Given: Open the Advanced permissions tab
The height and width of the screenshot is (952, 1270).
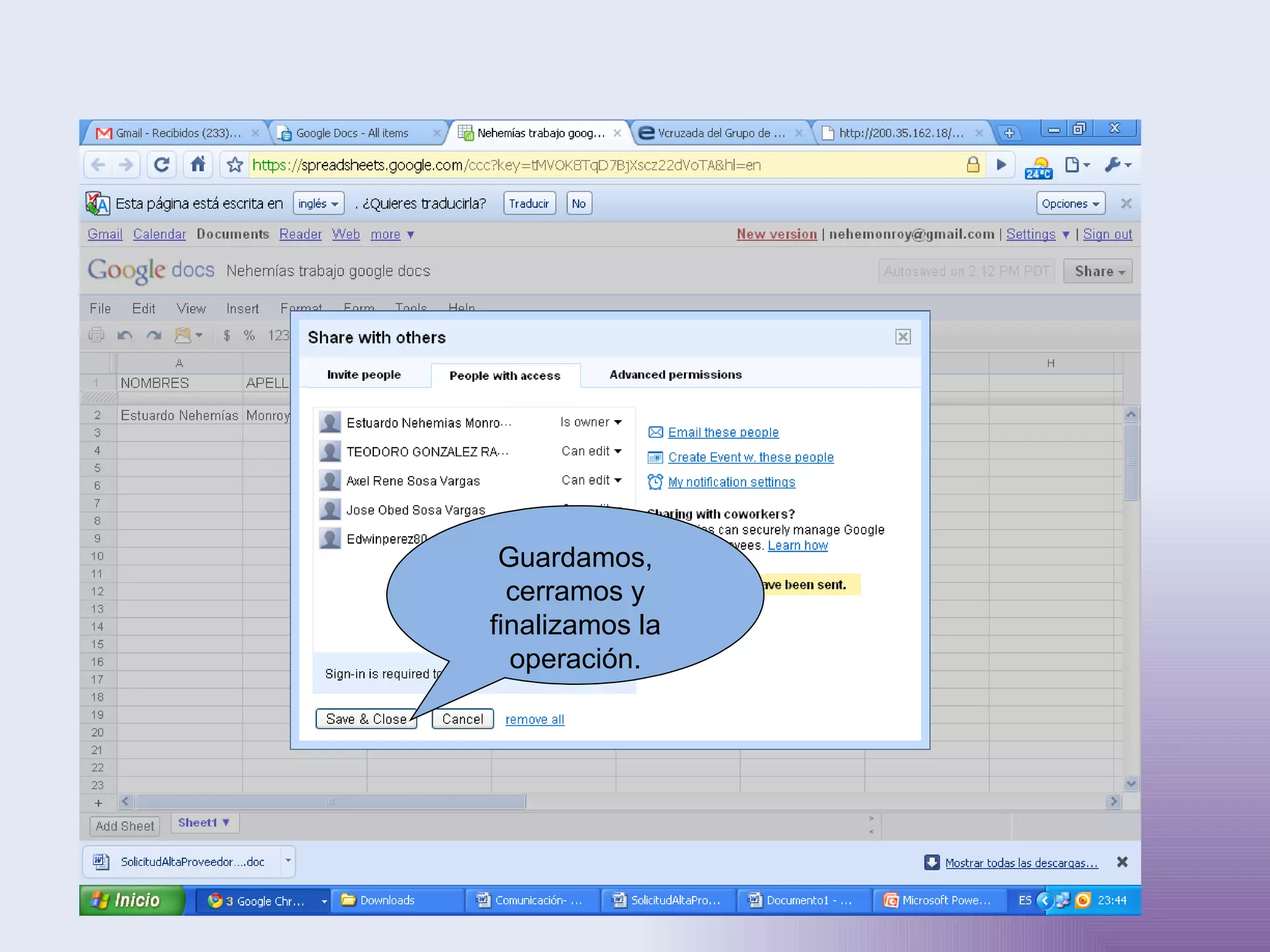Looking at the screenshot, I should (x=675, y=375).
